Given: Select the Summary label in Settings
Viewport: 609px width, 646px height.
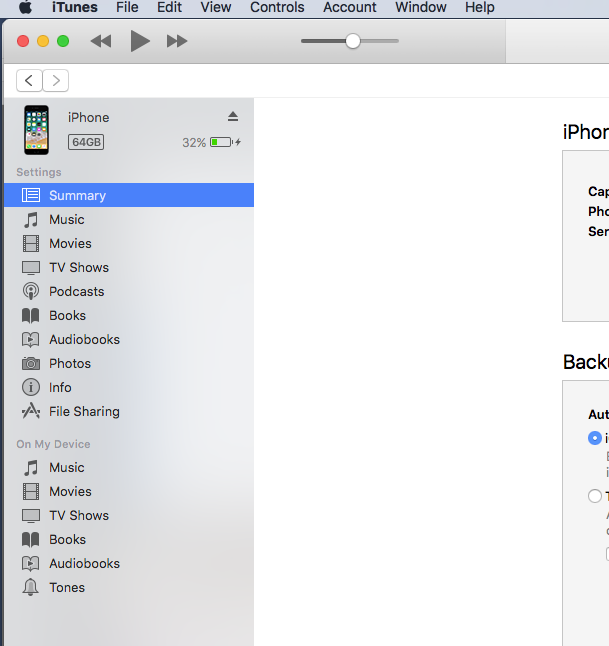Looking at the screenshot, I should [x=77, y=195].
